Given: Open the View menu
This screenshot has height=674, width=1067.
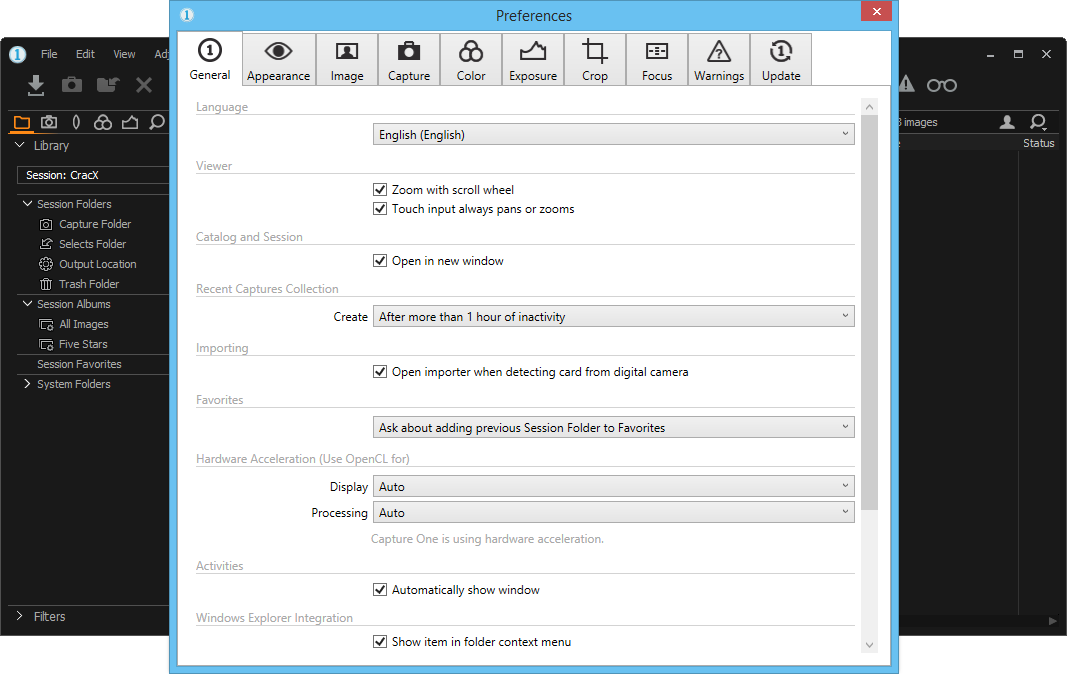Looking at the screenshot, I should point(124,54).
